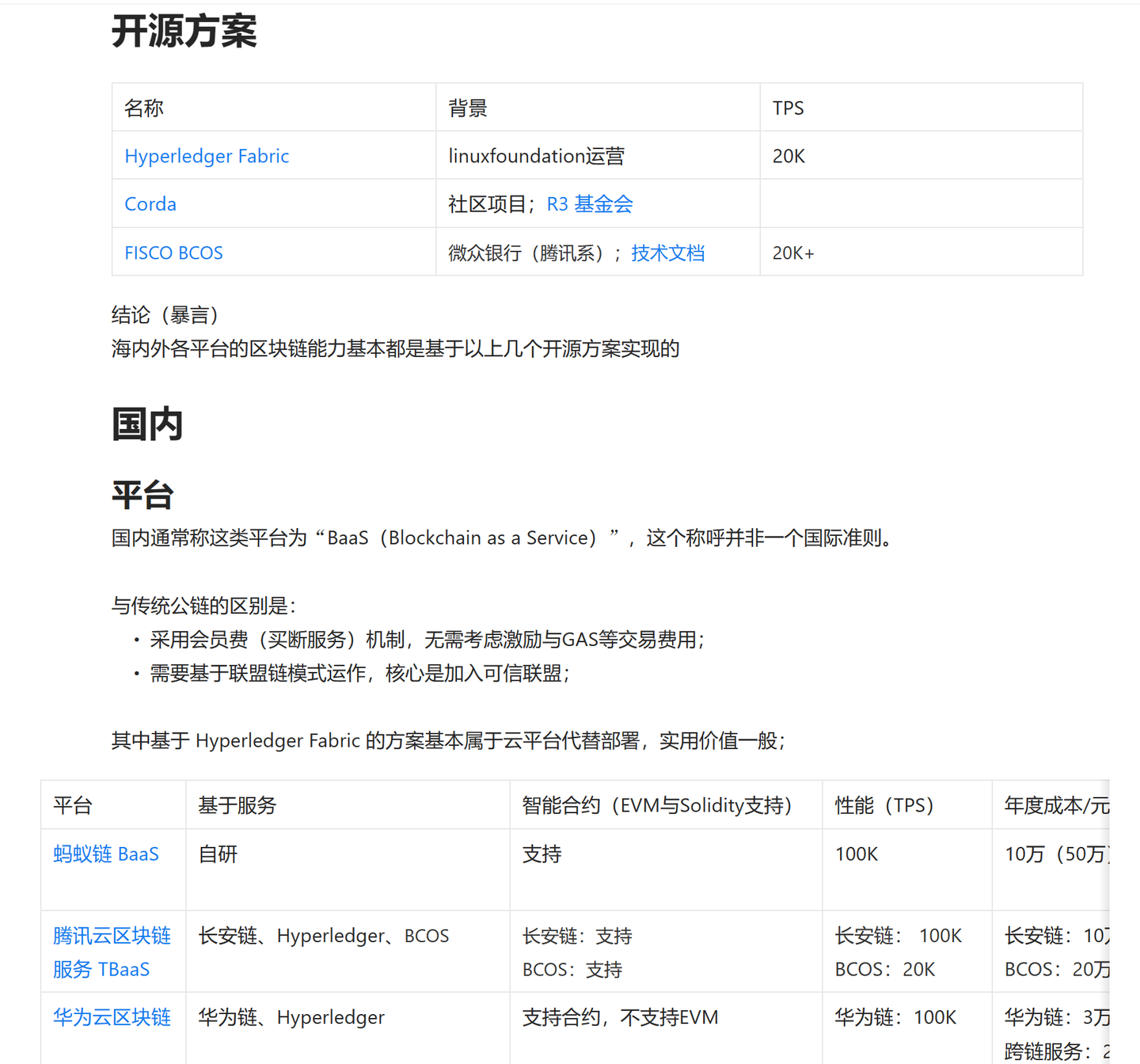
Task: Visit the 蚂蚁链 BaaS link
Action: pos(106,854)
